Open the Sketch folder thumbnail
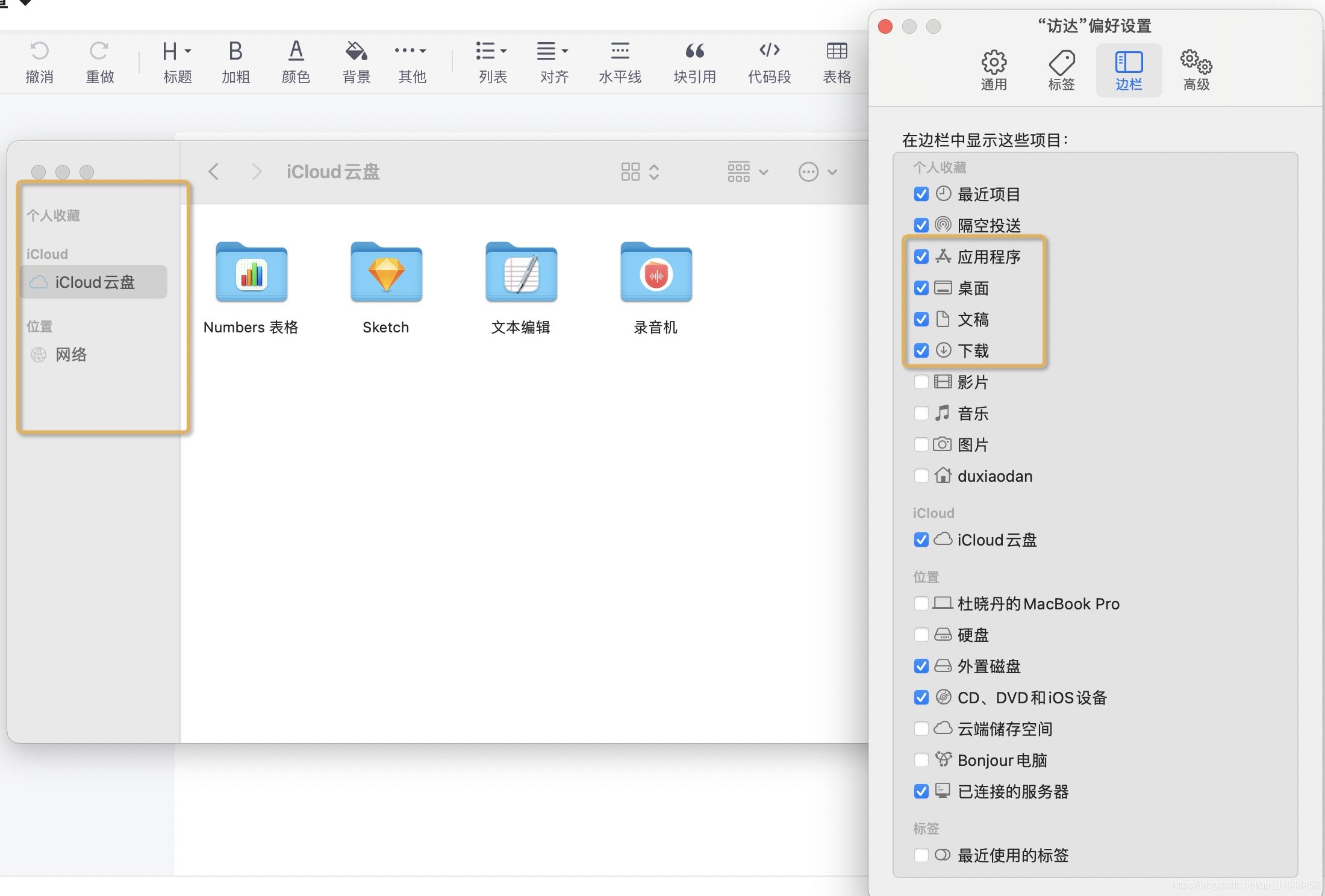 click(x=386, y=273)
